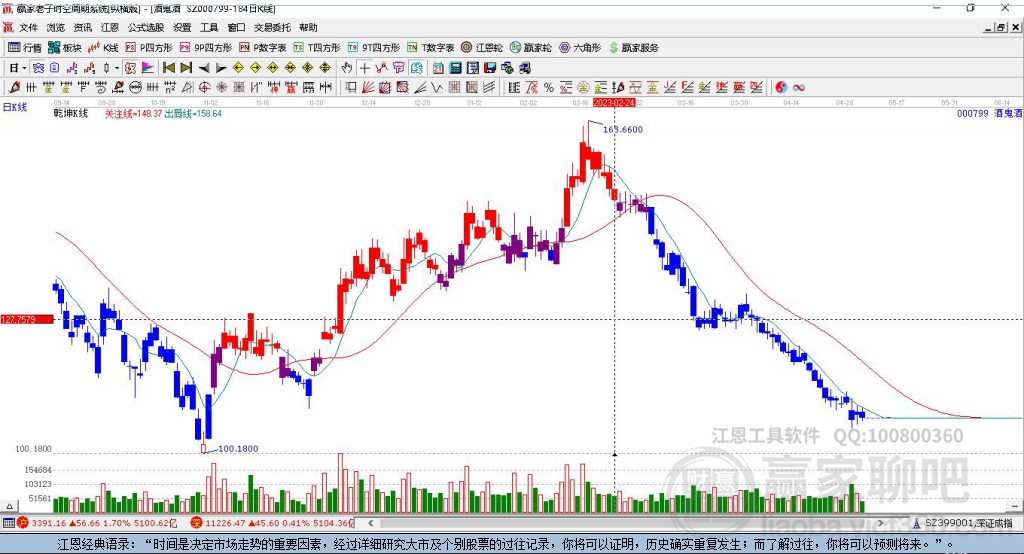Open the 六角形 hexagon tool
1024x554 pixels.
(580, 48)
